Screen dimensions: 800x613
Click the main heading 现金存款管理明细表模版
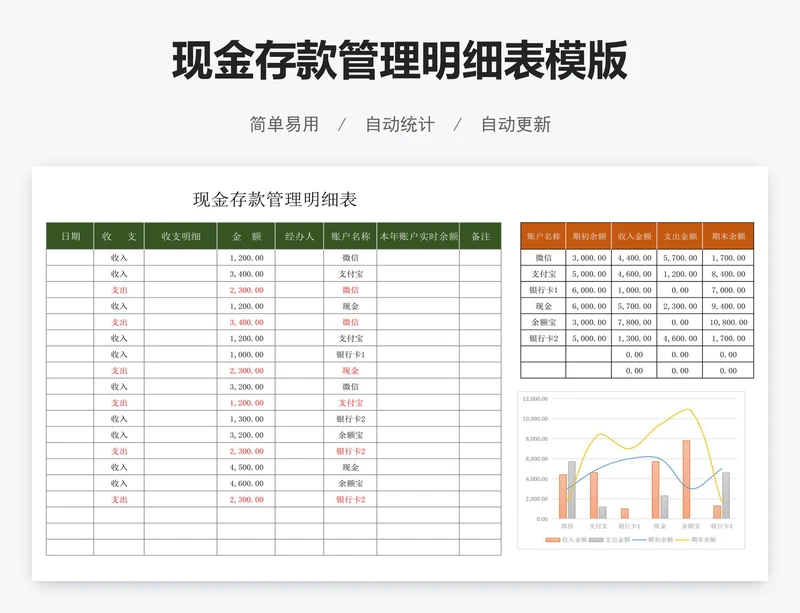tap(399, 61)
